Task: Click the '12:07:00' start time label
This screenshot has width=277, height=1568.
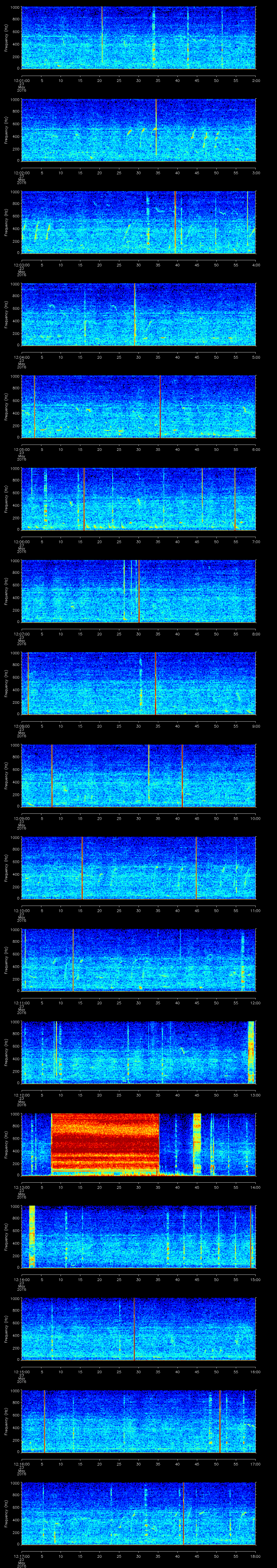Action: 21,634
